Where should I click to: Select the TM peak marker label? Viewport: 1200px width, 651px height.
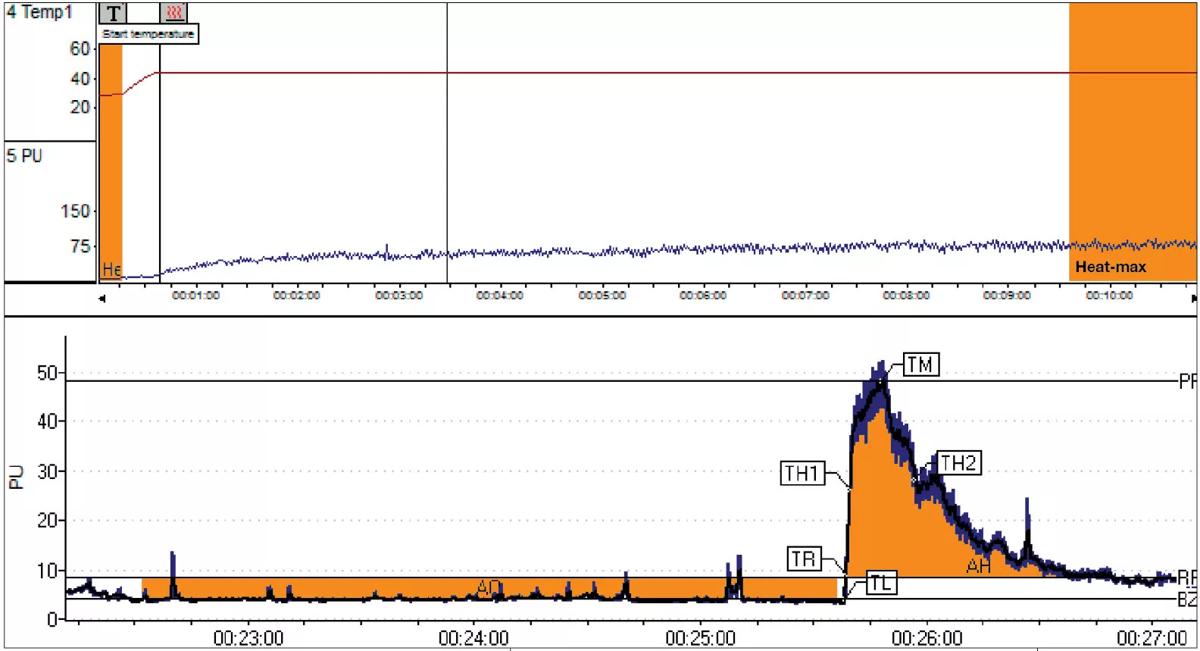919,365
